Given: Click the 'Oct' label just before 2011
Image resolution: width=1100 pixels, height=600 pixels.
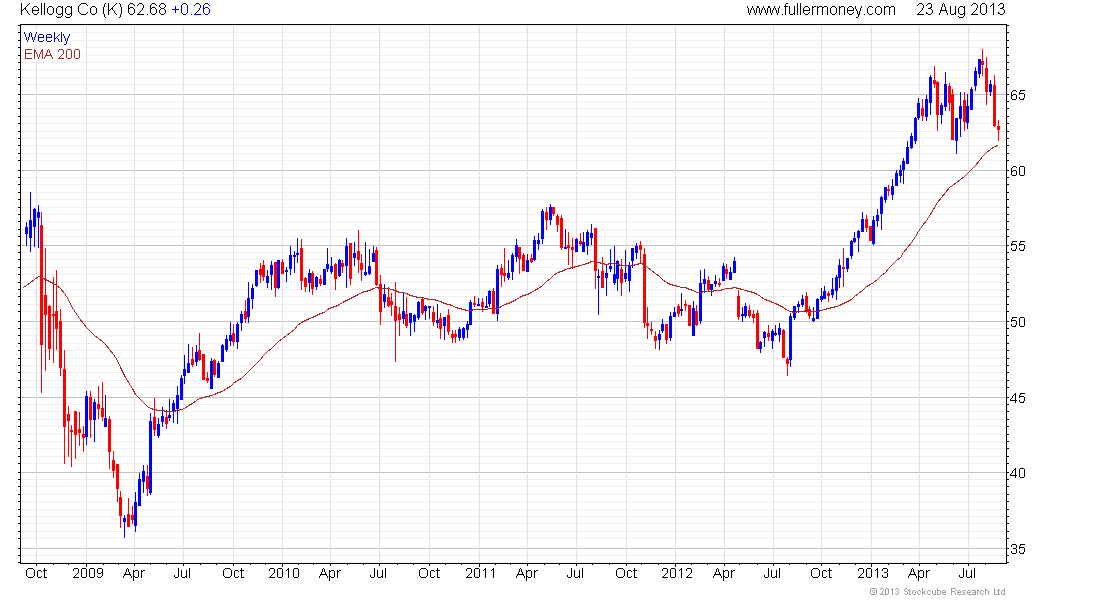Looking at the screenshot, I should pos(429,573).
